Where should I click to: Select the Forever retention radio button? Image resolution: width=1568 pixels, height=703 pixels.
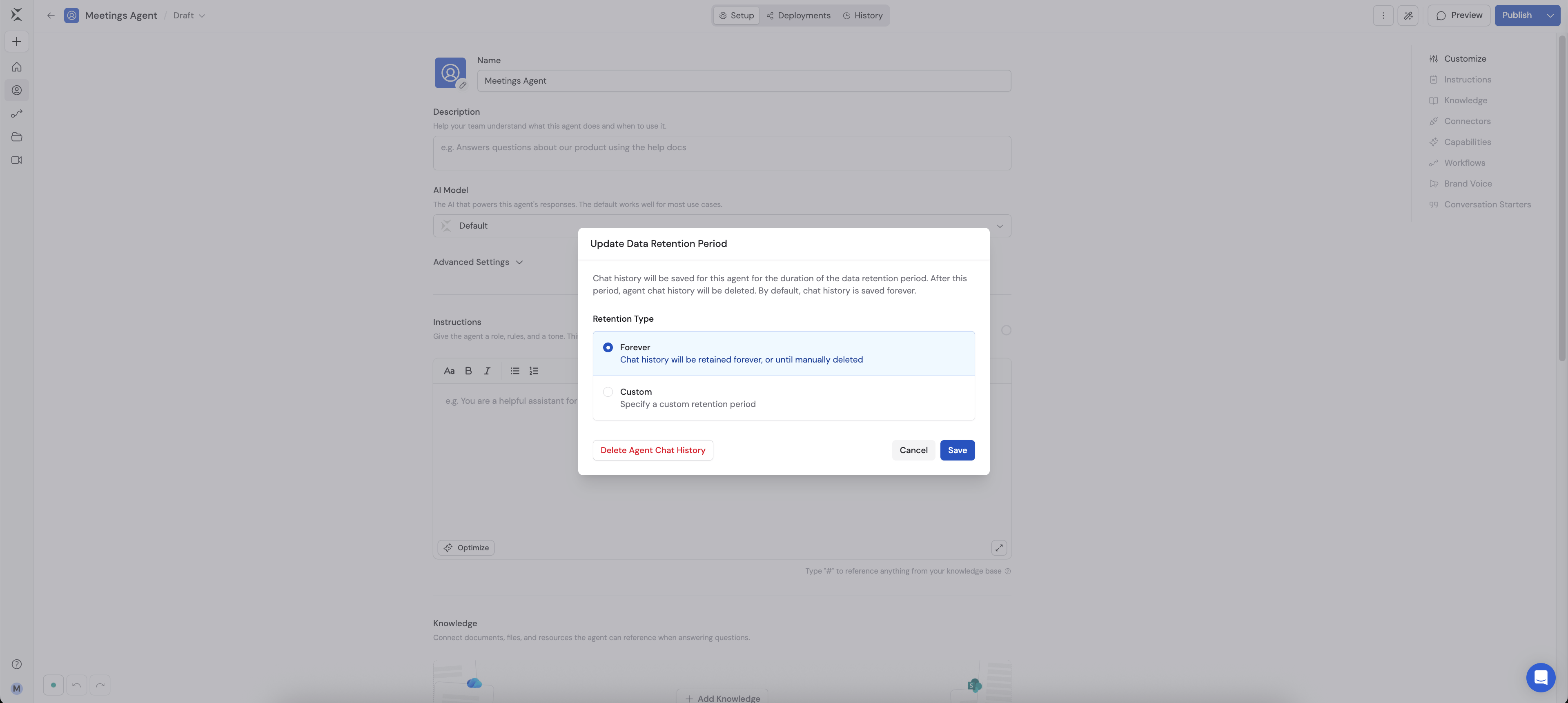608,347
